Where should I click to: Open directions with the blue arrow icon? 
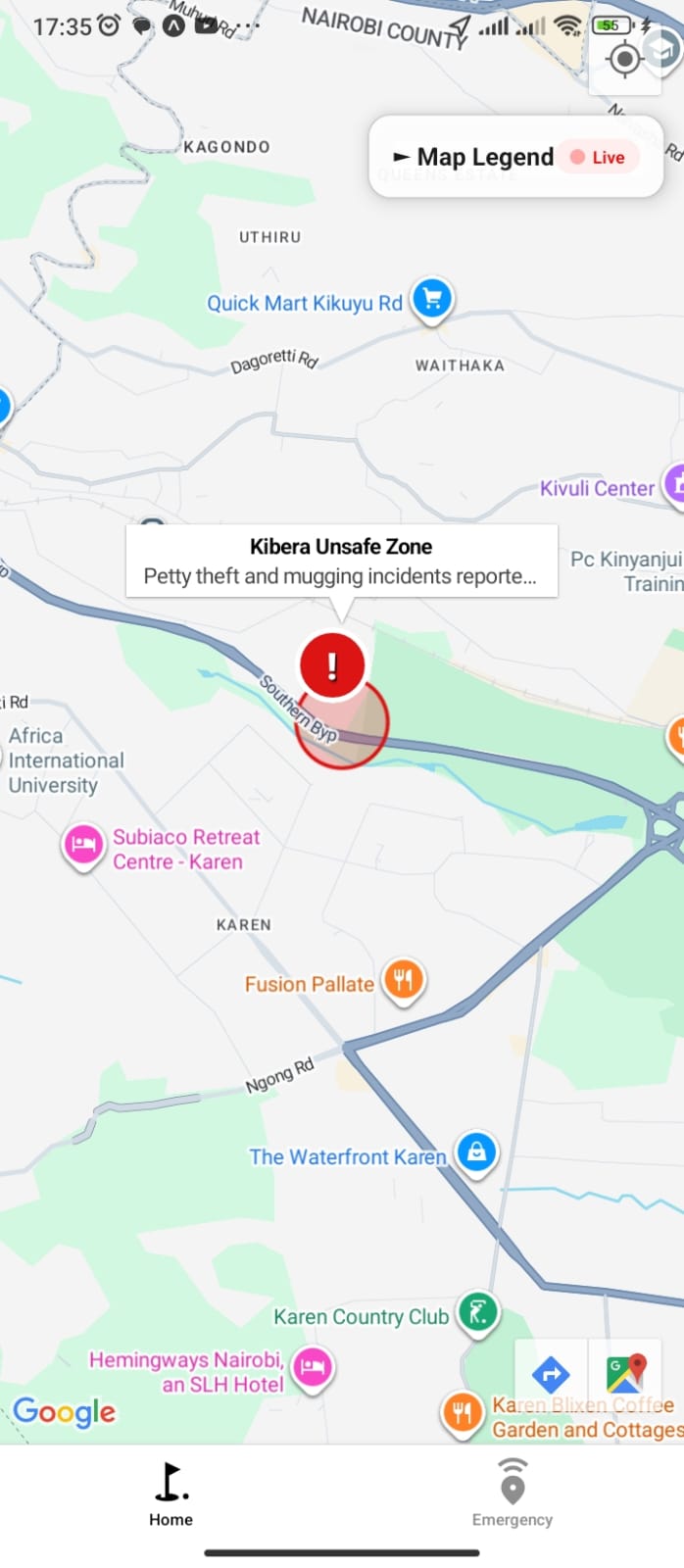551,1374
